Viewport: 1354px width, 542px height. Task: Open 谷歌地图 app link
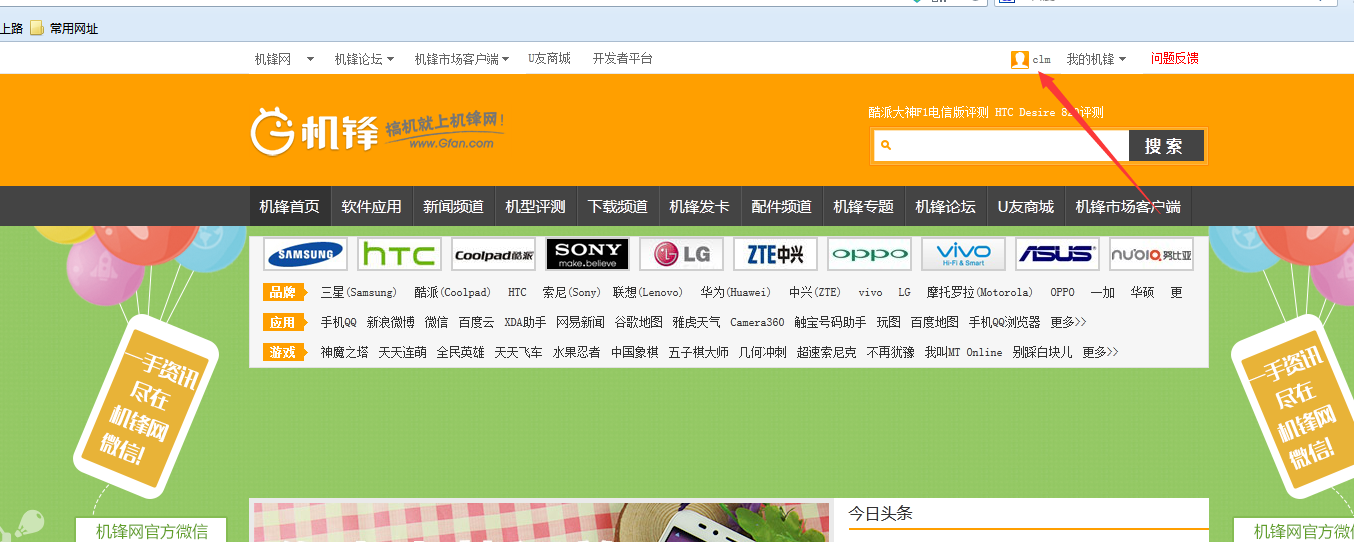638,322
